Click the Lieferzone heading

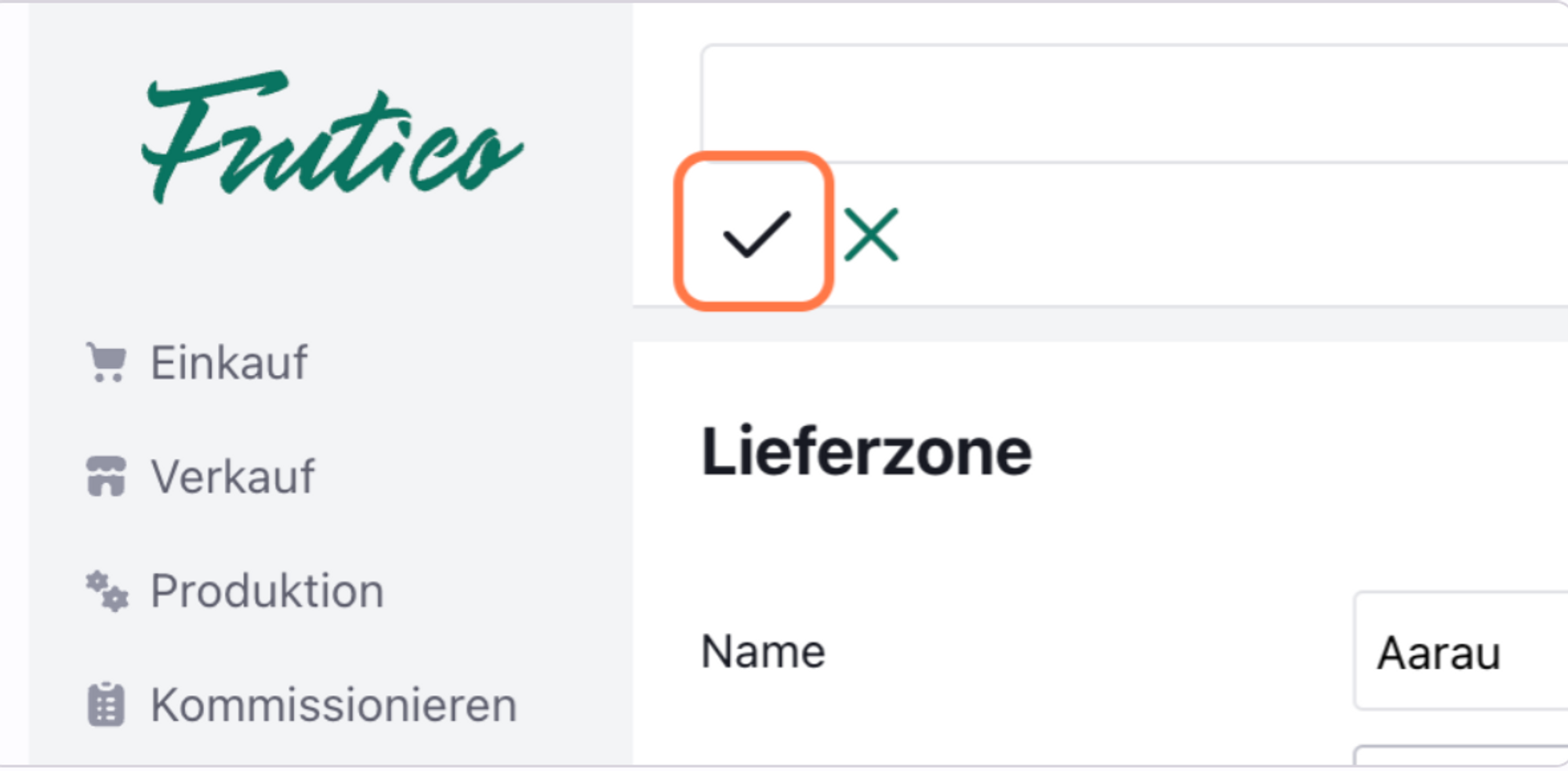[x=866, y=452]
